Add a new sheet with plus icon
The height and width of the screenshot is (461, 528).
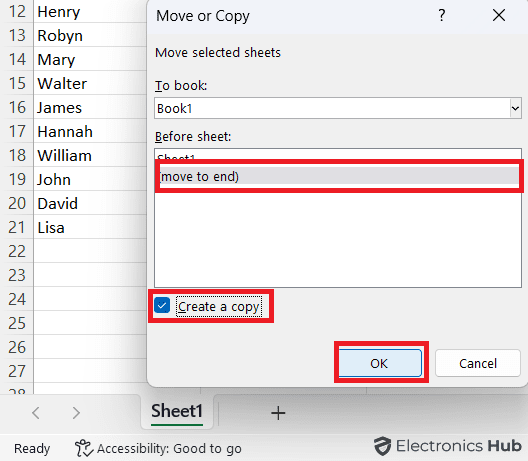pyautogui.click(x=278, y=413)
